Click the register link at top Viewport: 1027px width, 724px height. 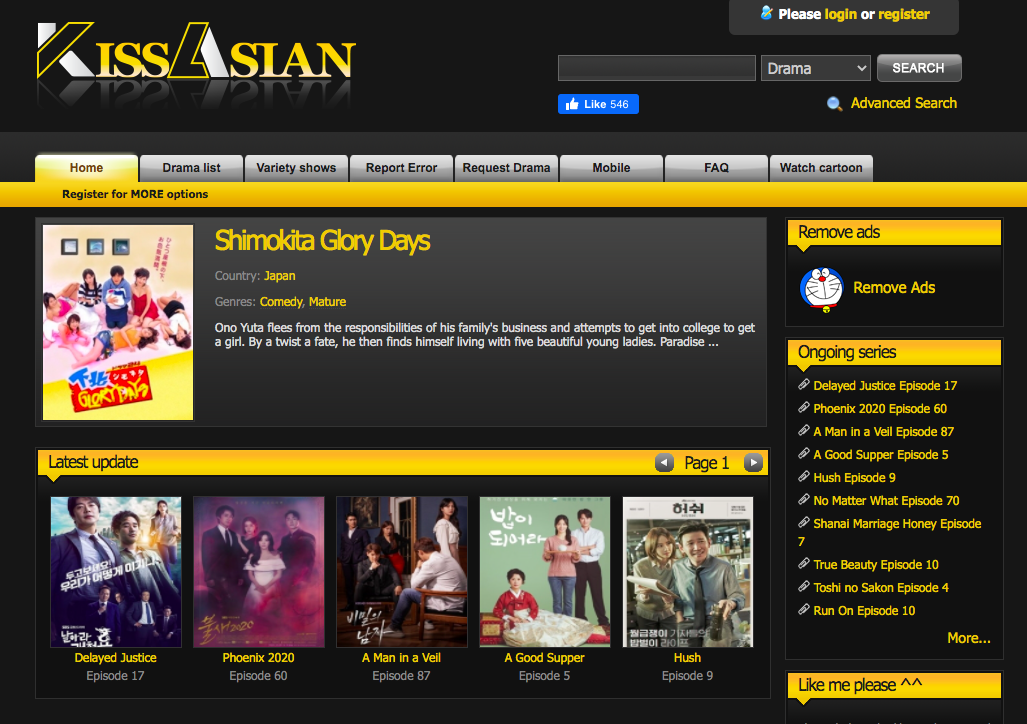coord(904,14)
